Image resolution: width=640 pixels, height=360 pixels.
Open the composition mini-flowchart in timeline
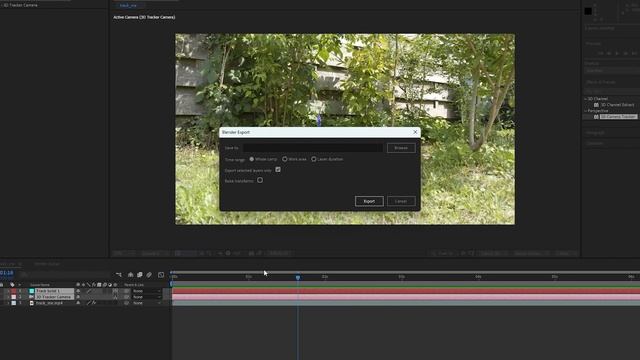(119, 275)
